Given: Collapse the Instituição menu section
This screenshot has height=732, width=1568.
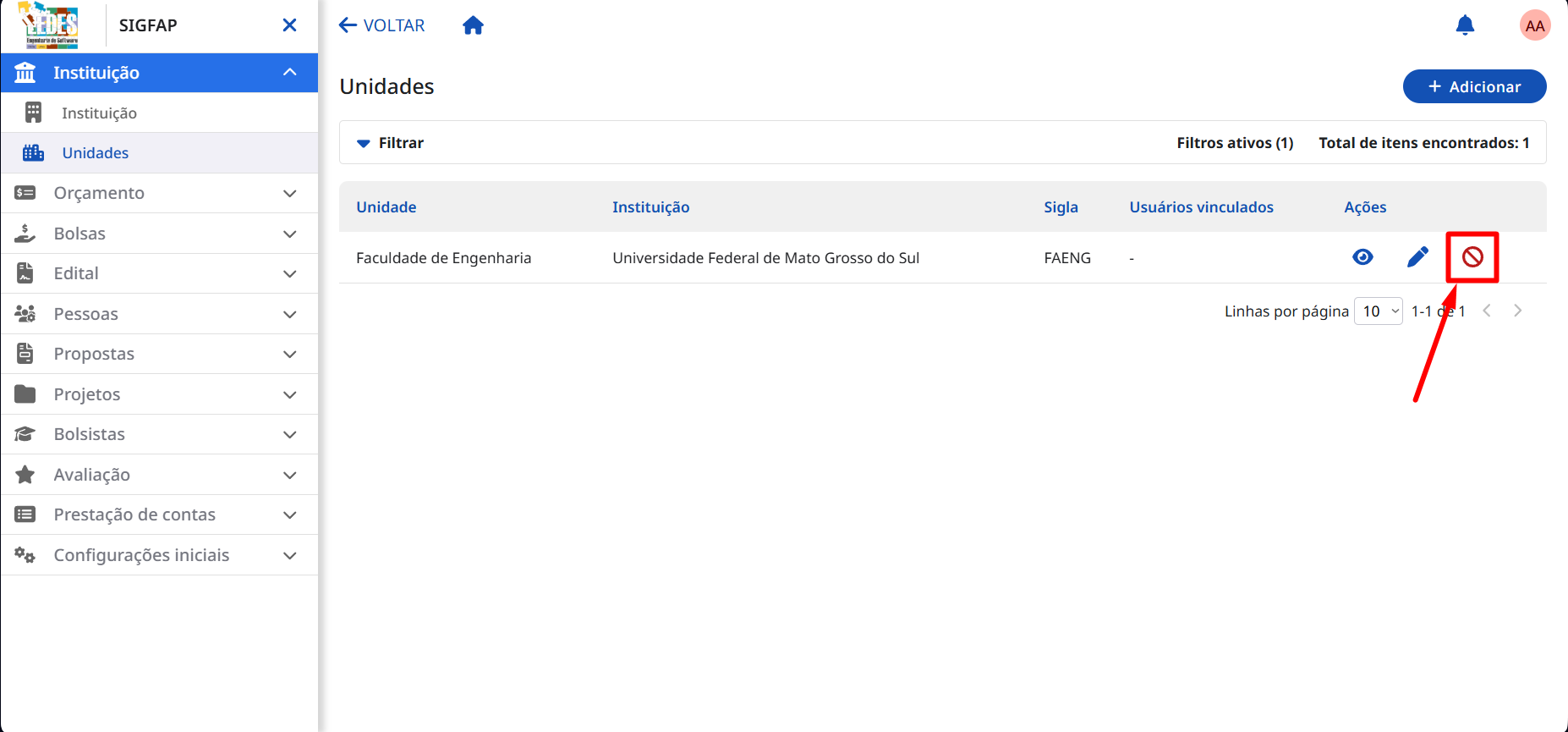Looking at the screenshot, I should click(159, 73).
